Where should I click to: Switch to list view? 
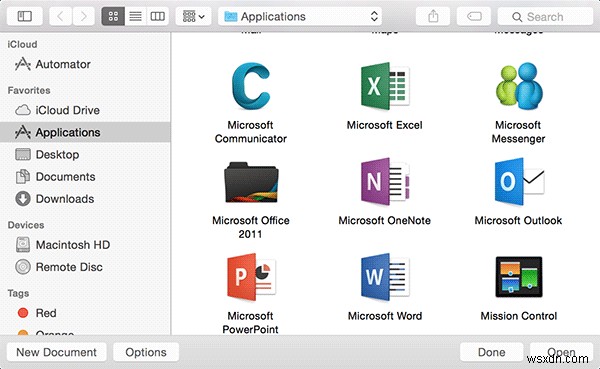click(x=135, y=16)
